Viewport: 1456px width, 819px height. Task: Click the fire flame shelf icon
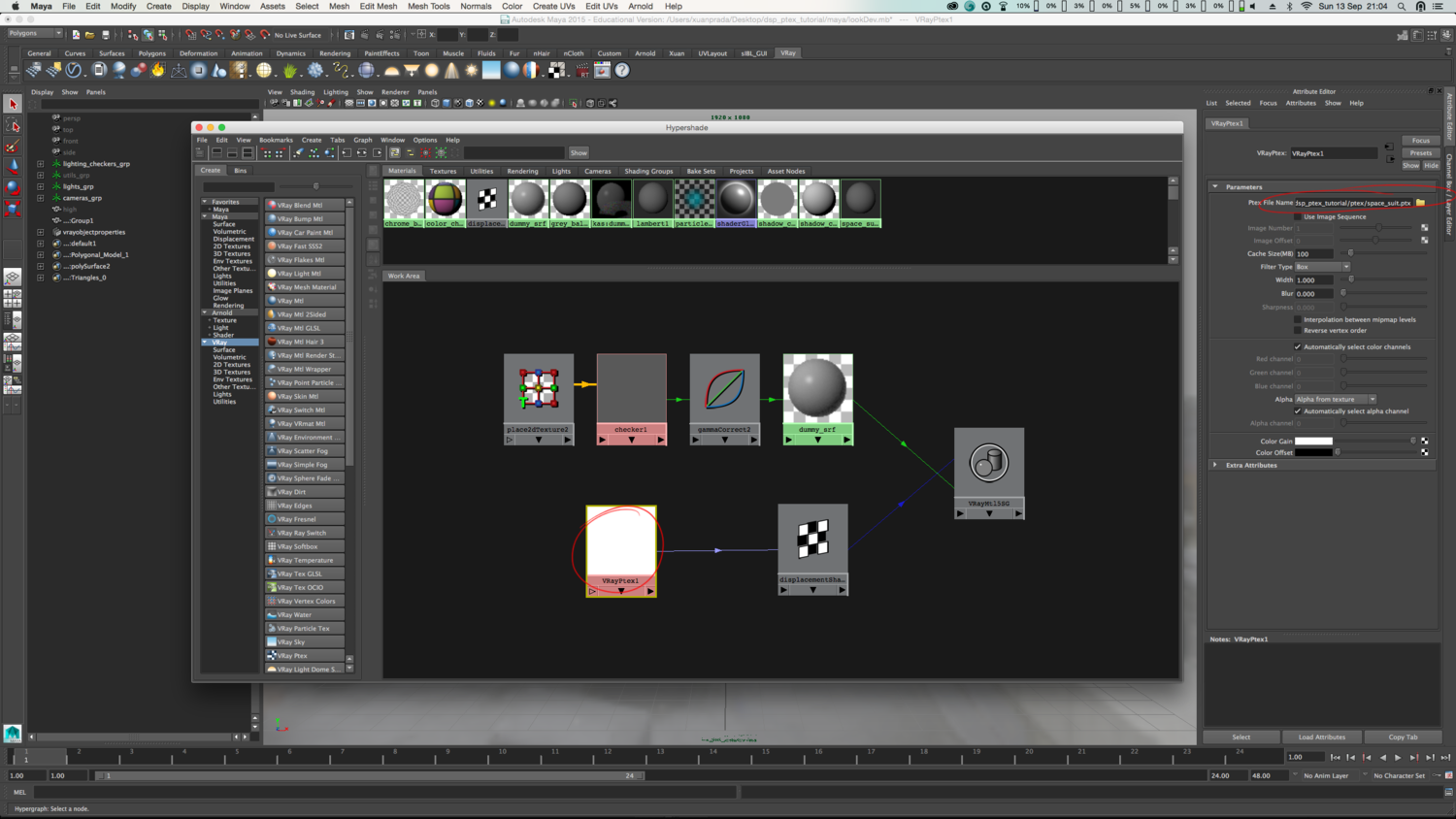point(158,70)
